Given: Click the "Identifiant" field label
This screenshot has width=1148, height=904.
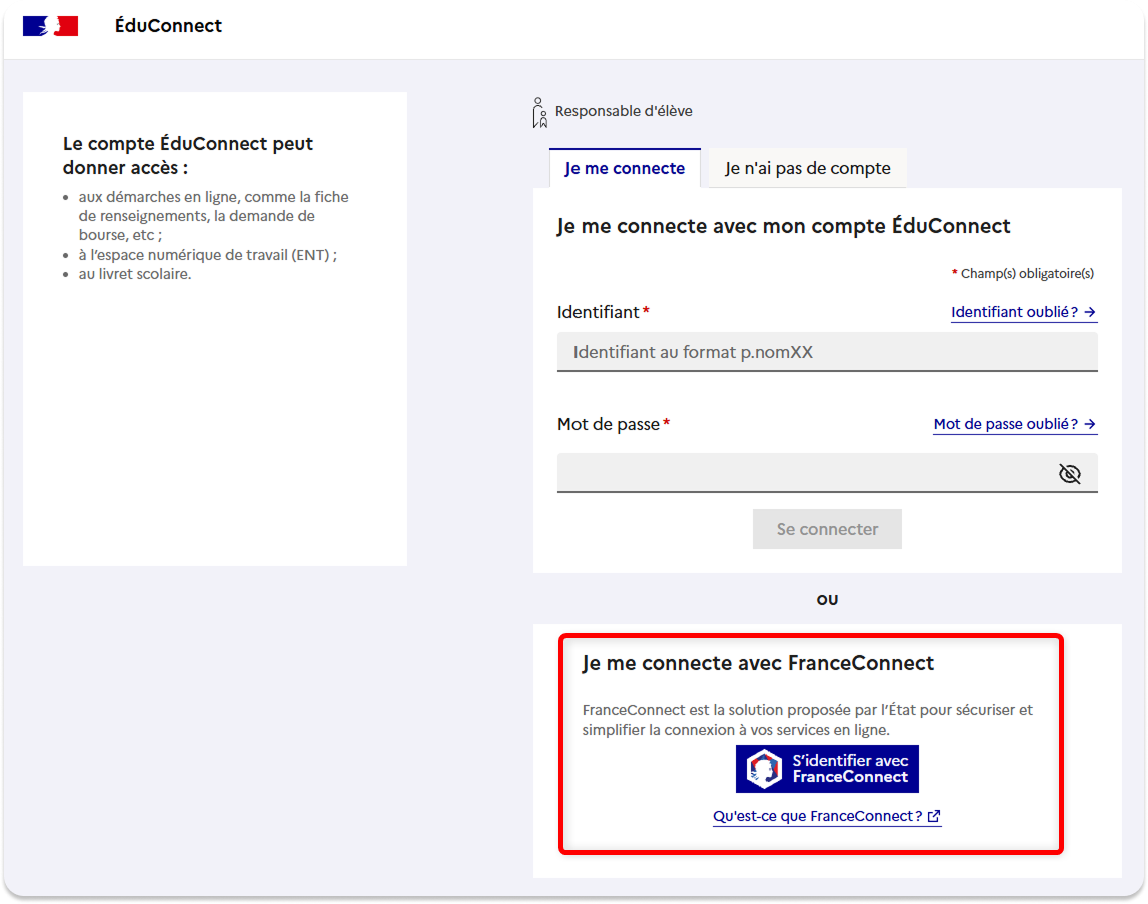Looking at the screenshot, I should [x=598, y=313].
